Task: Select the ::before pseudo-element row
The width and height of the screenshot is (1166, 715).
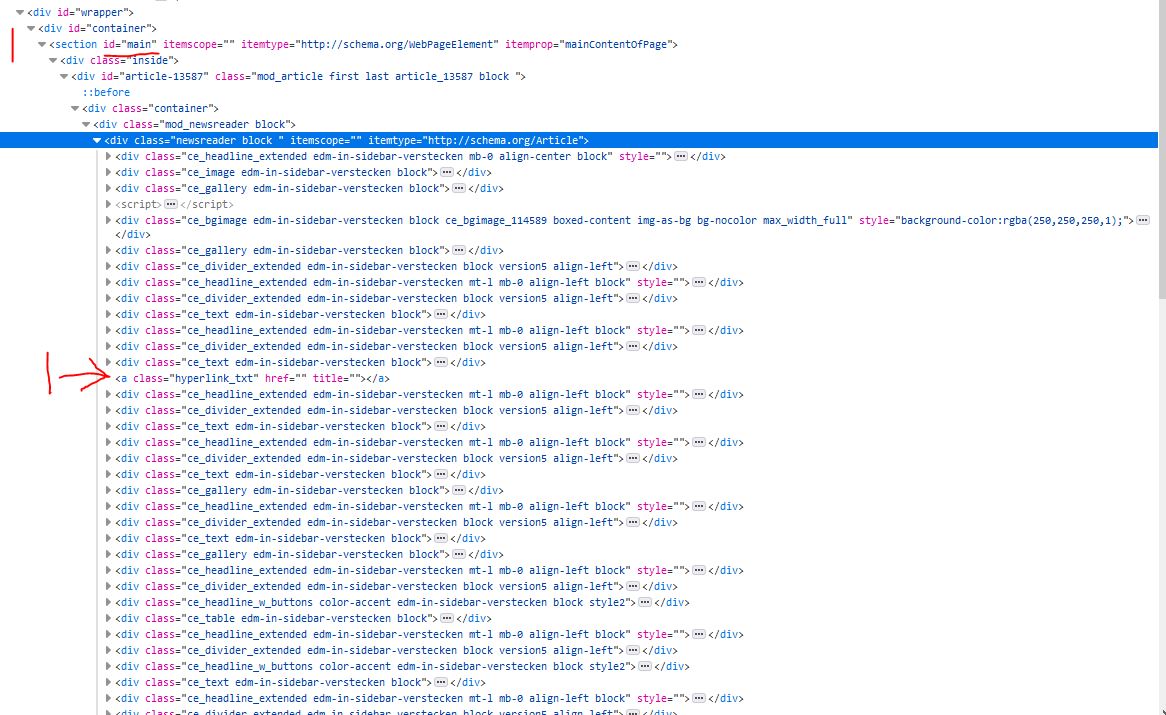Action: pos(106,92)
